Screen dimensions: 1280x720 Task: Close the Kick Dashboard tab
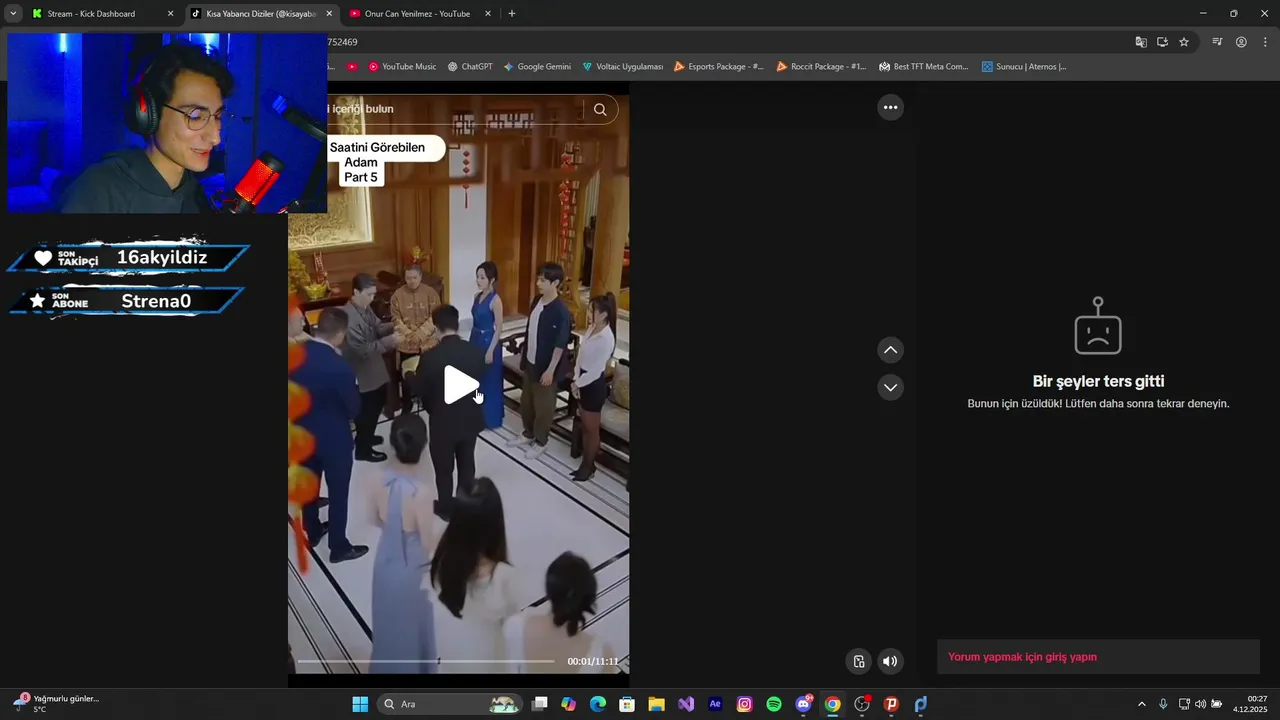tap(170, 14)
